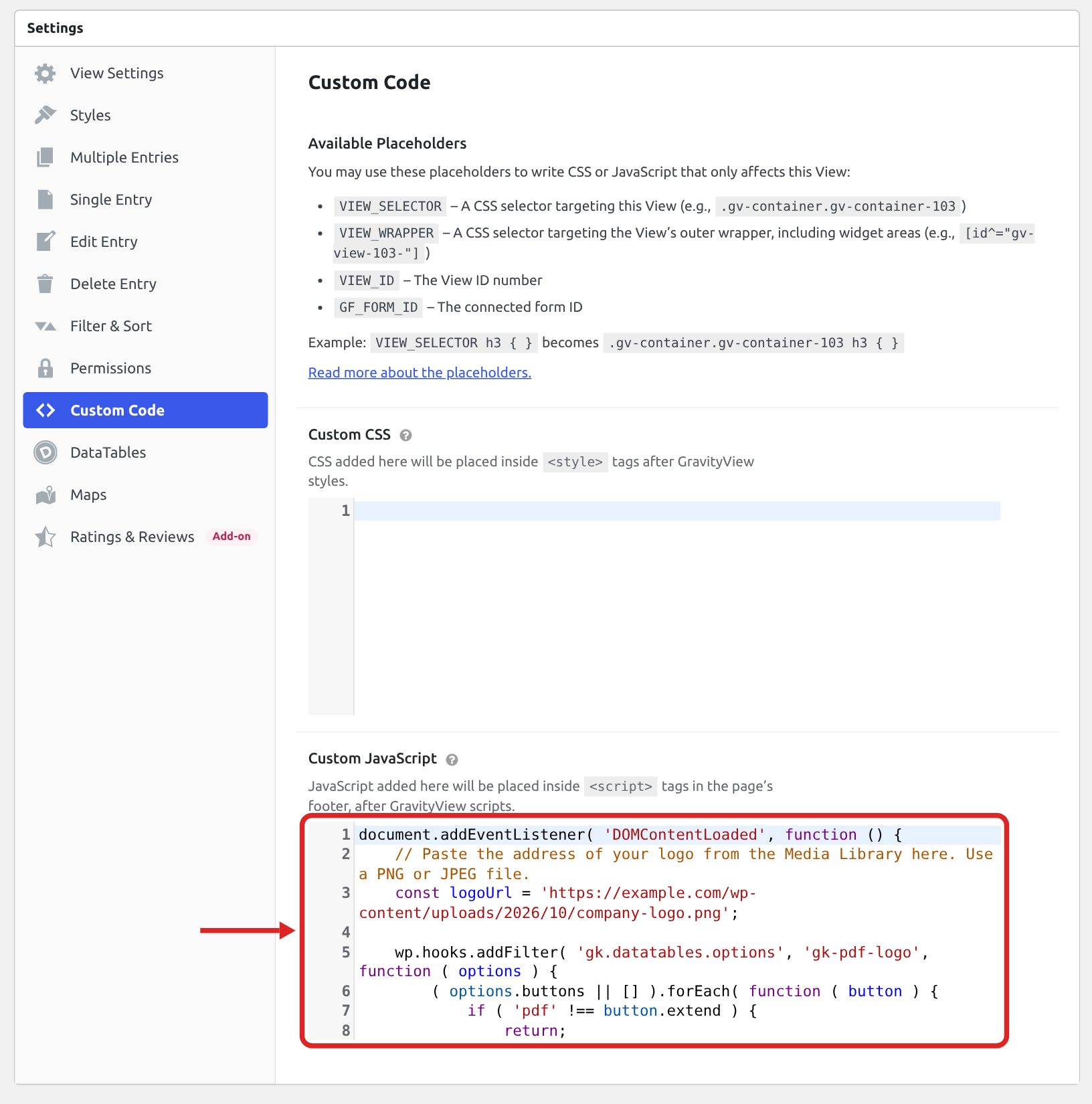Click the Add-on badge
Image resolution: width=1092 pixels, height=1104 pixels.
(232, 537)
